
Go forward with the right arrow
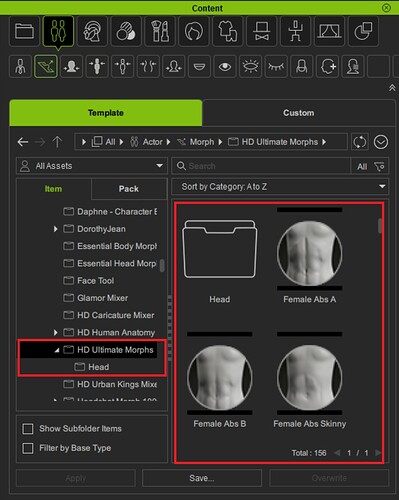click(40, 142)
